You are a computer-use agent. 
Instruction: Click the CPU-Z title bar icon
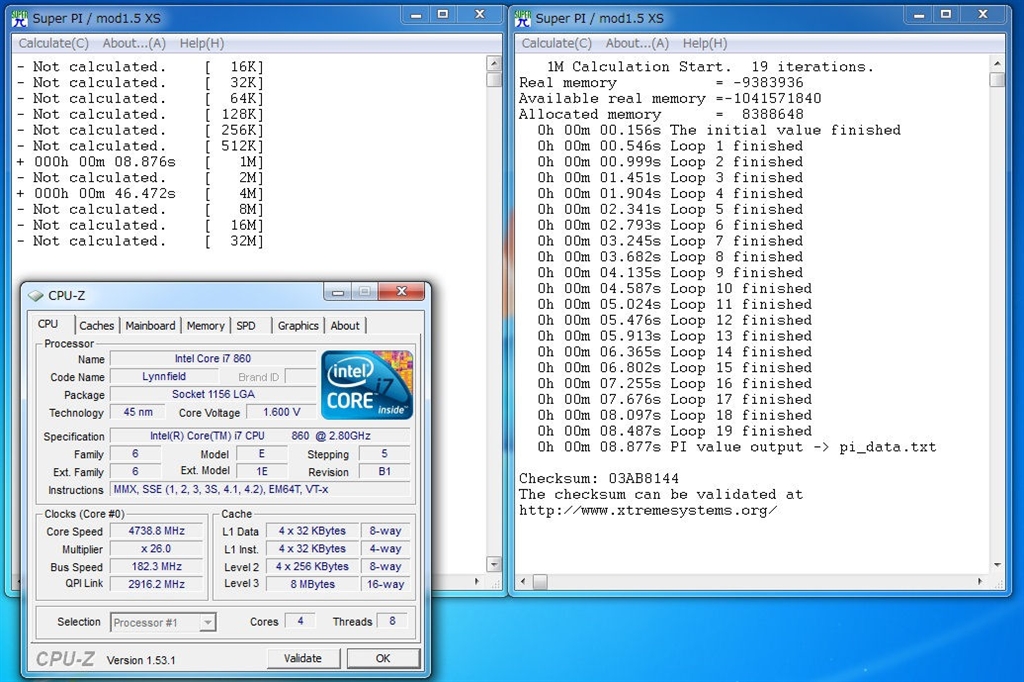tap(36, 295)
